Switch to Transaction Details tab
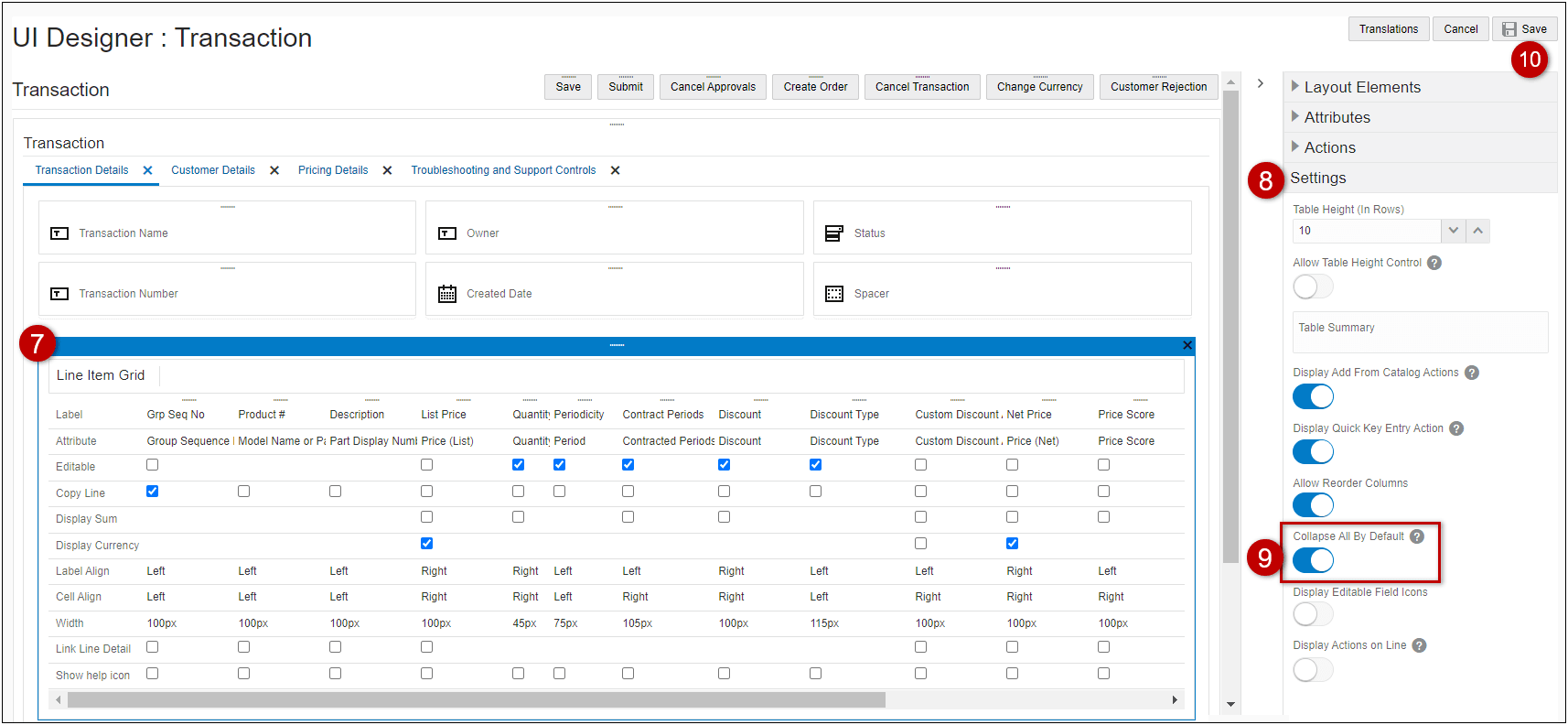The height and width of the screenshot is (725, 1568). [81, 170]
